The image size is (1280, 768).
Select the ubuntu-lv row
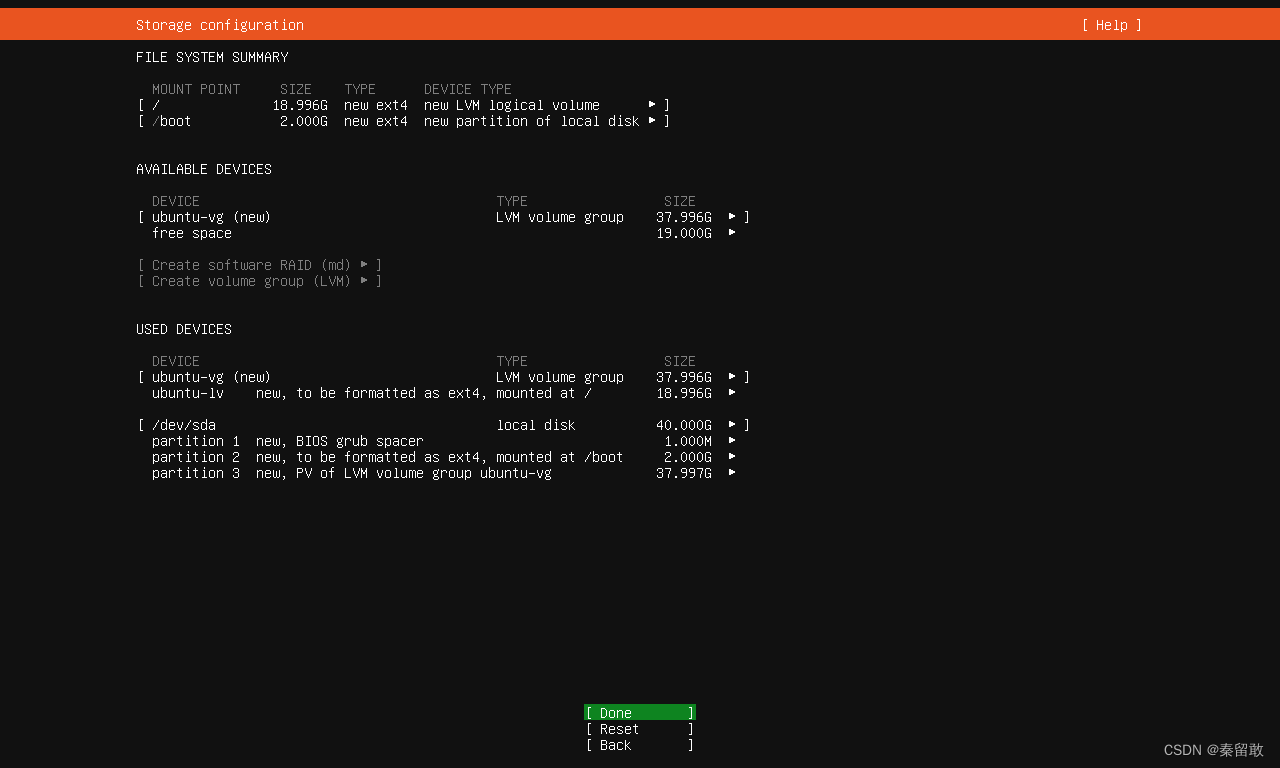pyautogui.click(x=444, y=393)
